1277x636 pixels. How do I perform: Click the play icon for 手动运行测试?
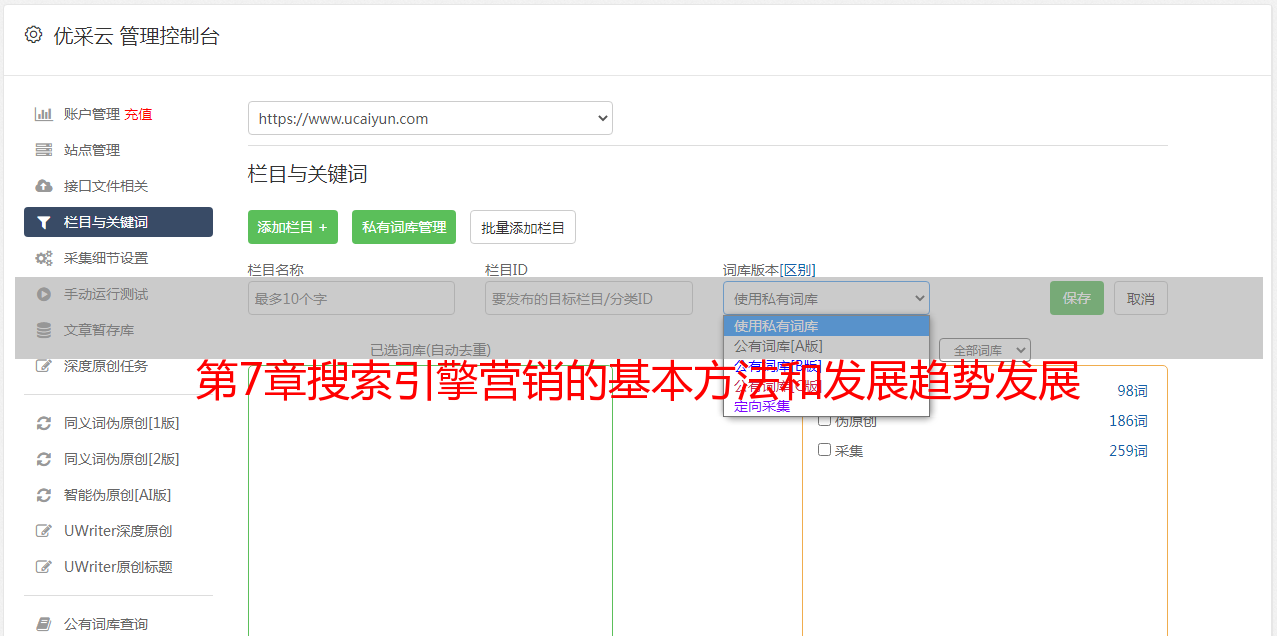point(43,294)
